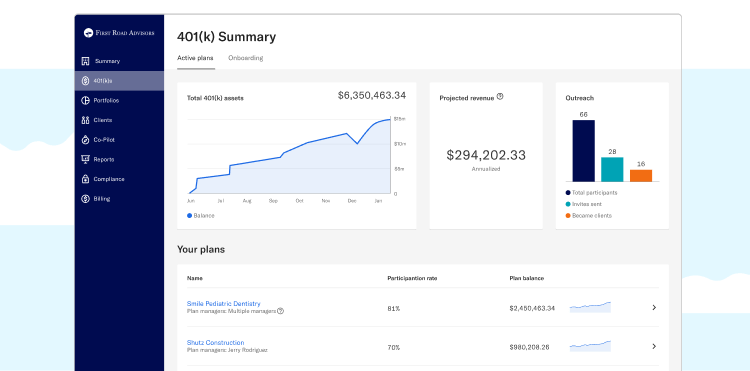Image resolution: width=750 pixels, height=371 pixels.
Task: Click Plan managers: Jerry Rodriguez text
Action: click(x=227, y=350)
